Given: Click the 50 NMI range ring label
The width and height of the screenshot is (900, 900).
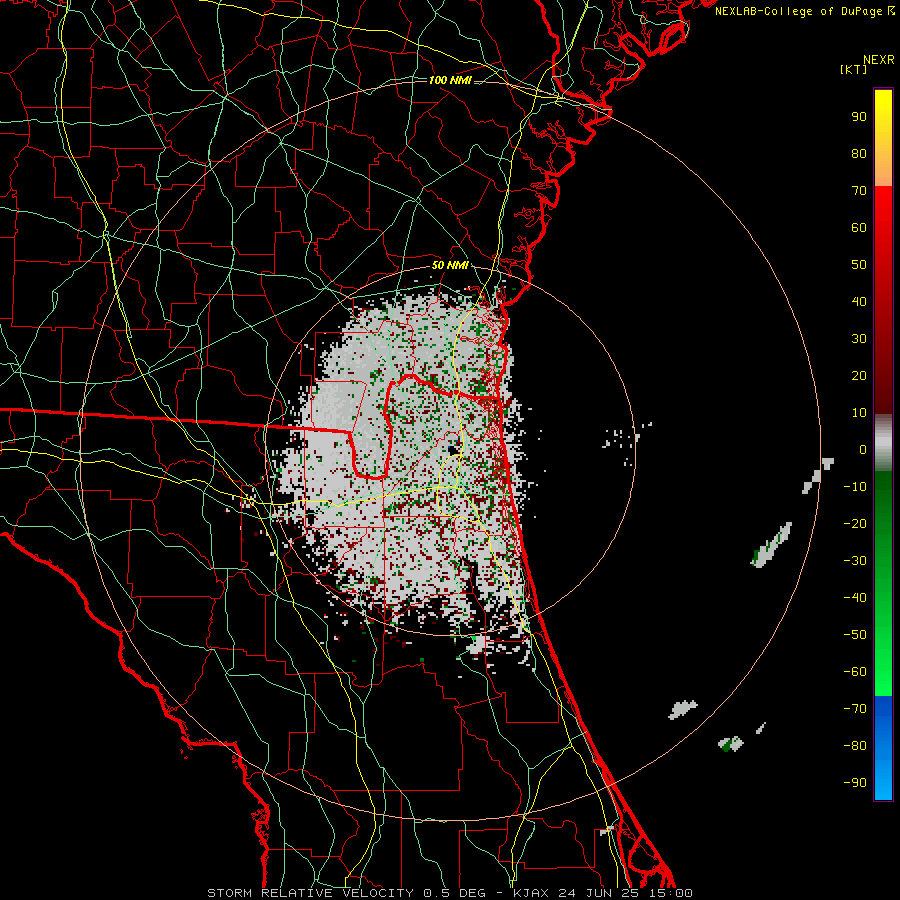Looking at the screenshot, I should pyautogui.click(x=450, y=265).
